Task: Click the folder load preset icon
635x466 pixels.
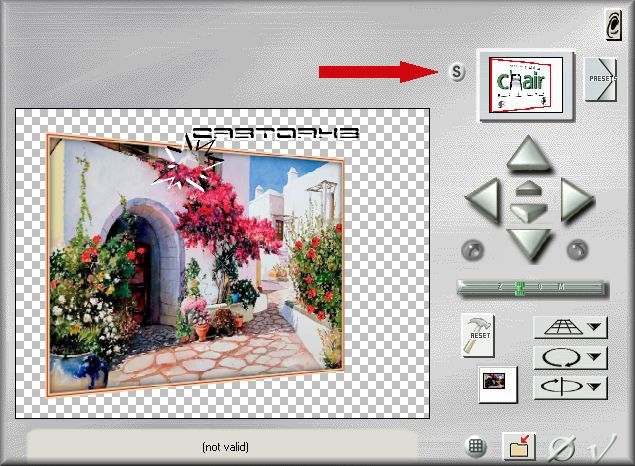Action: click(519, 446)
